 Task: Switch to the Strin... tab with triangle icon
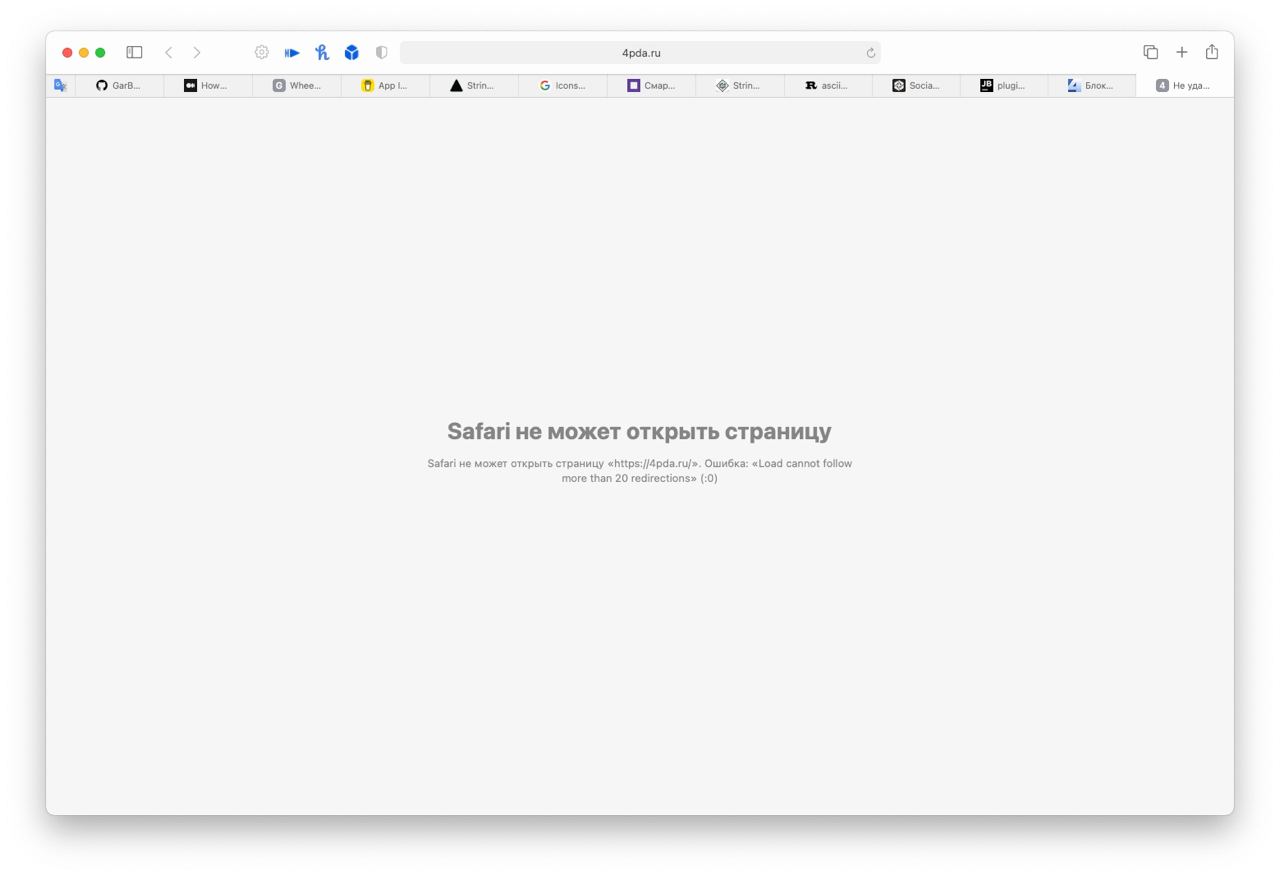coord(474,86)
